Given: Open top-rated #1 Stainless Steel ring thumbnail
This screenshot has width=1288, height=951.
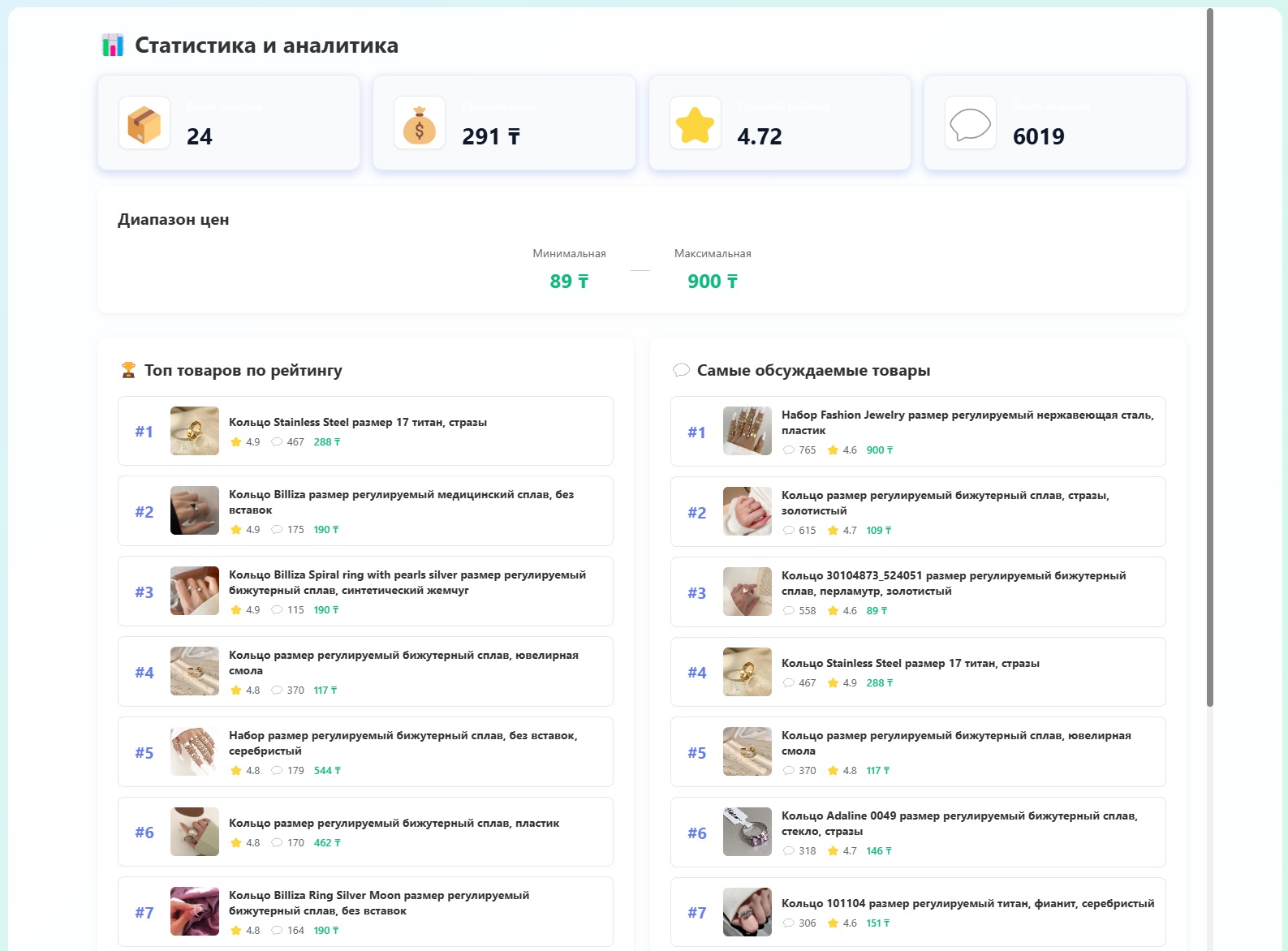Looking at the screenshot, I should [x=195, y=431].
